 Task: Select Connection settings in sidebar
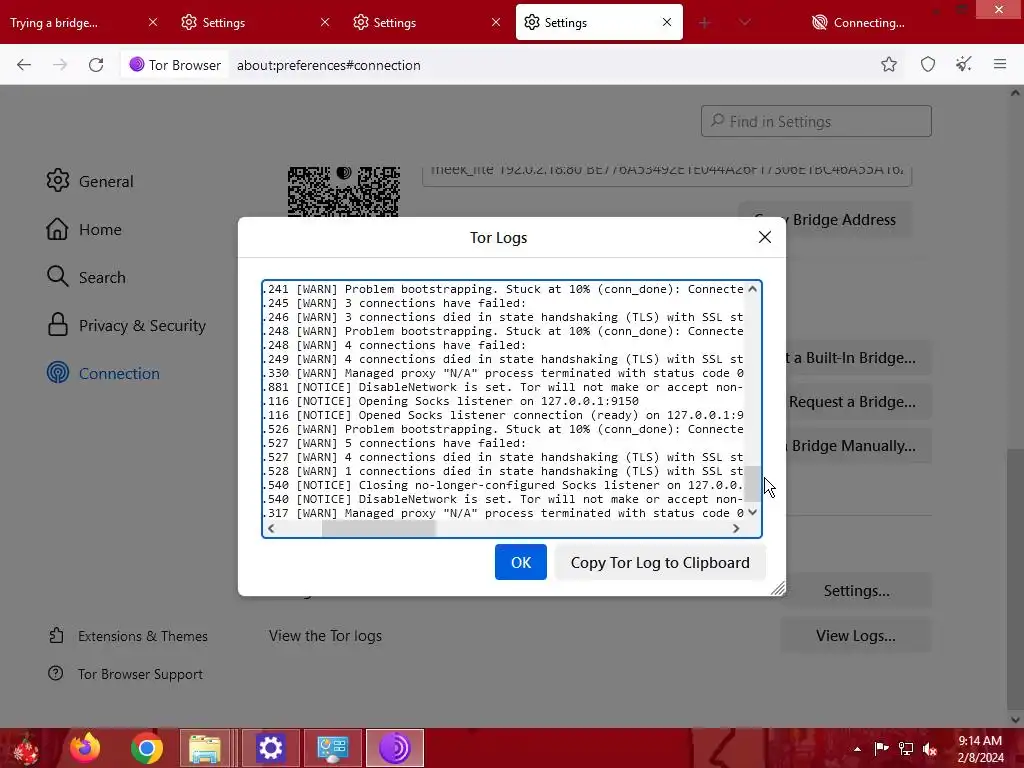(x=103, y=374)
